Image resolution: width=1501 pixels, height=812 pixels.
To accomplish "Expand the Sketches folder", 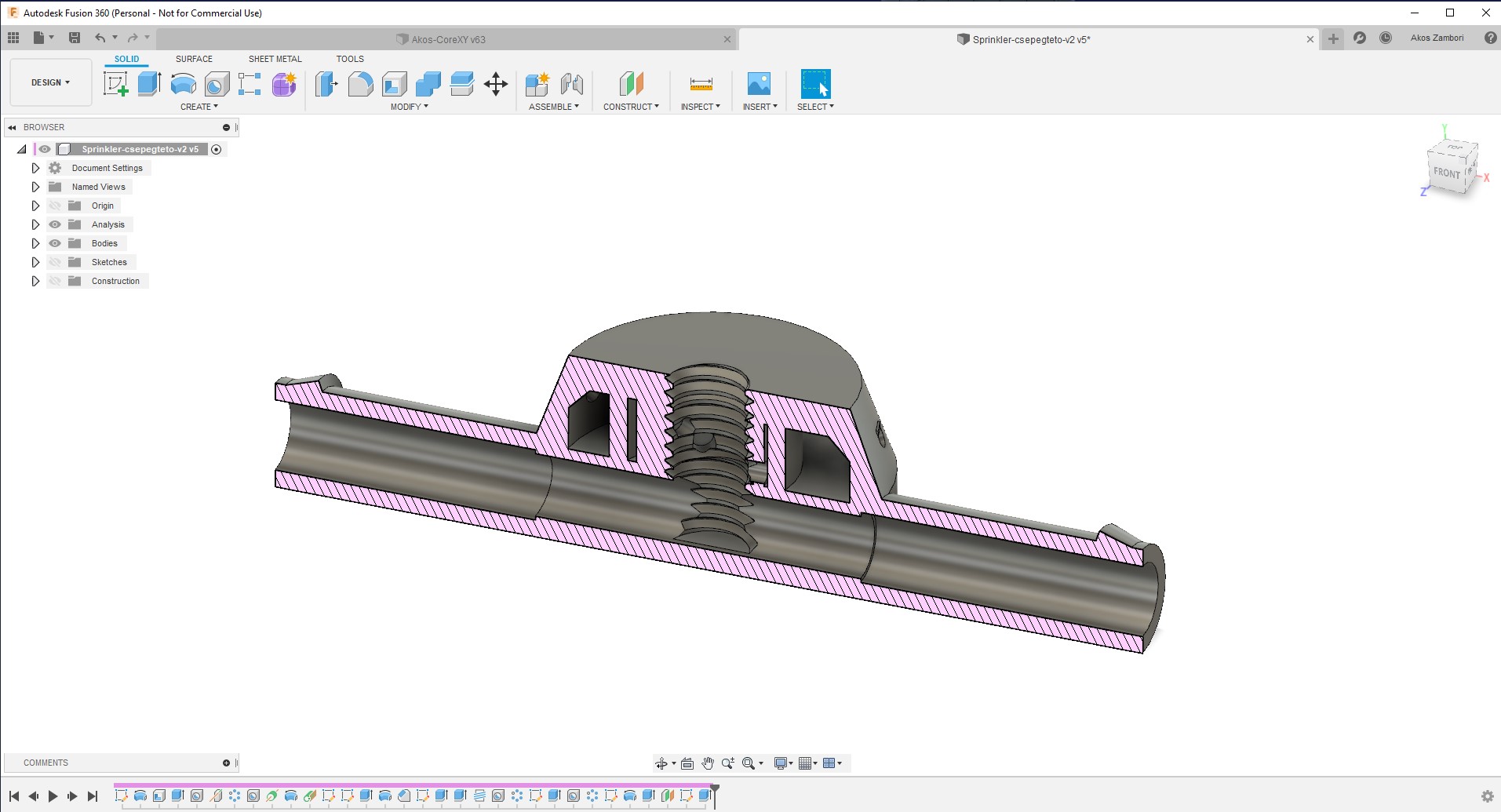I will (x=35, y=262).
